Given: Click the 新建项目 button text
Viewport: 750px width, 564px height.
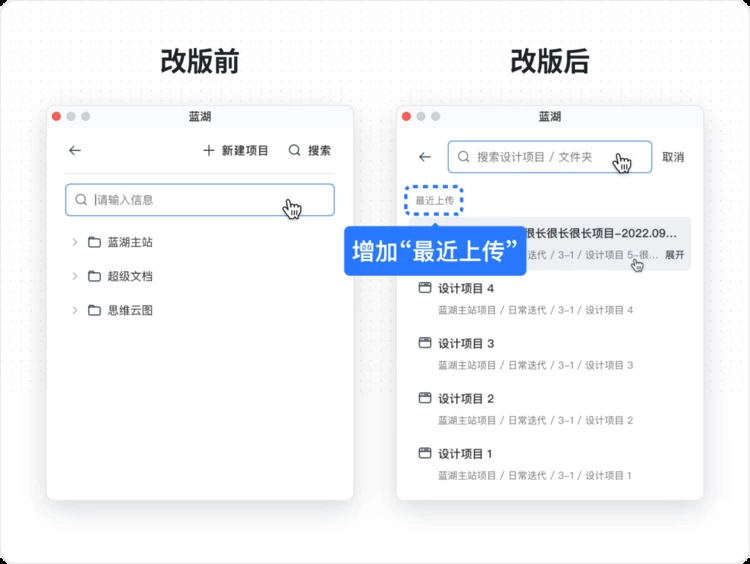Looking at the screenshot, I should tap(245, 151).
